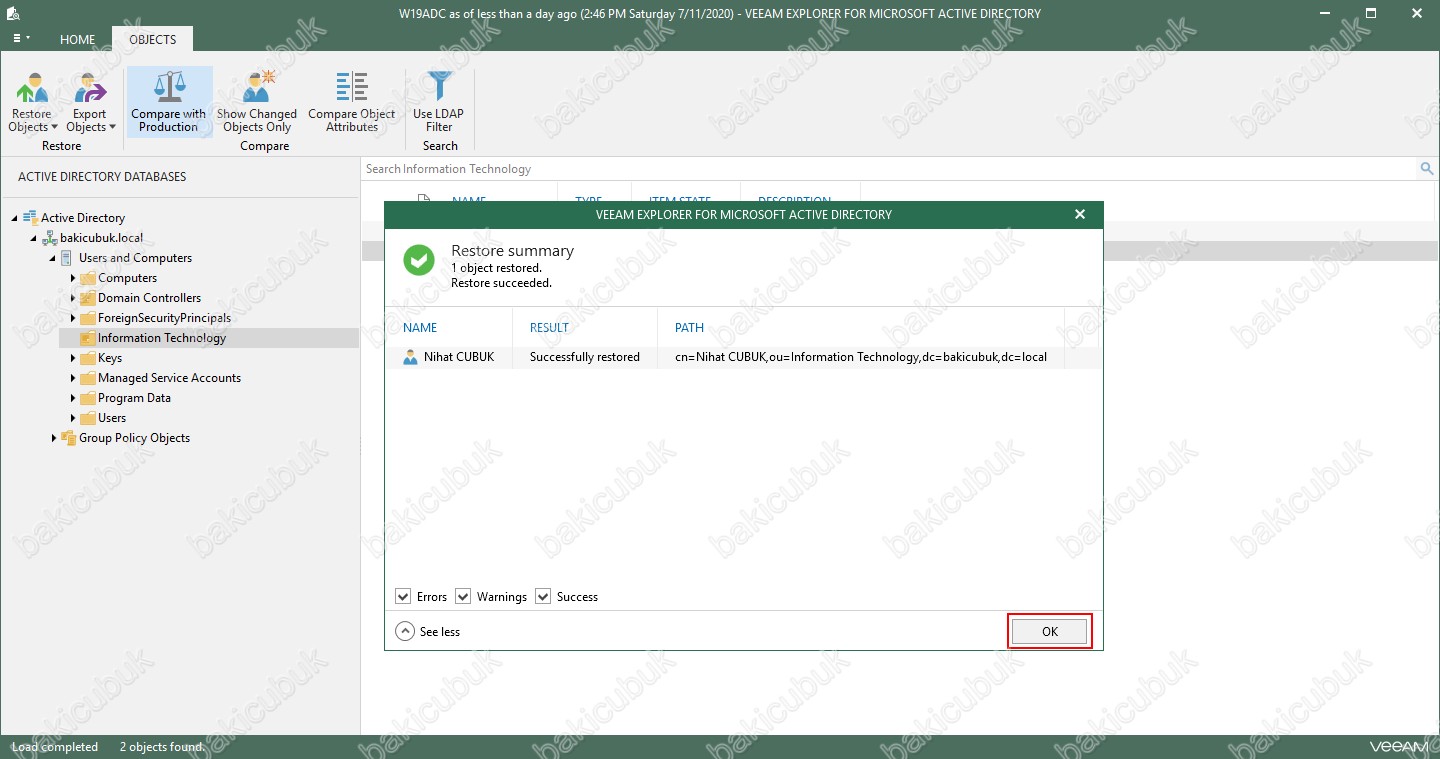Toggle Compare with Production
This screenshot has height=759, width=1440.
(x=169, y=102)
